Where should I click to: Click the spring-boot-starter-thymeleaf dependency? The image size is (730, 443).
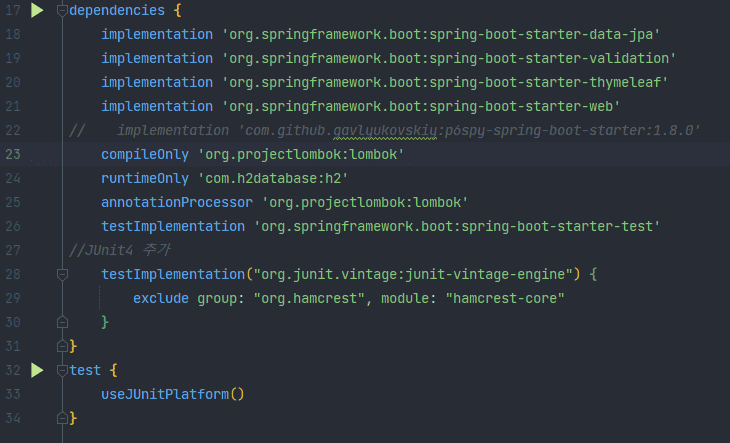click(x=445, y=82)
